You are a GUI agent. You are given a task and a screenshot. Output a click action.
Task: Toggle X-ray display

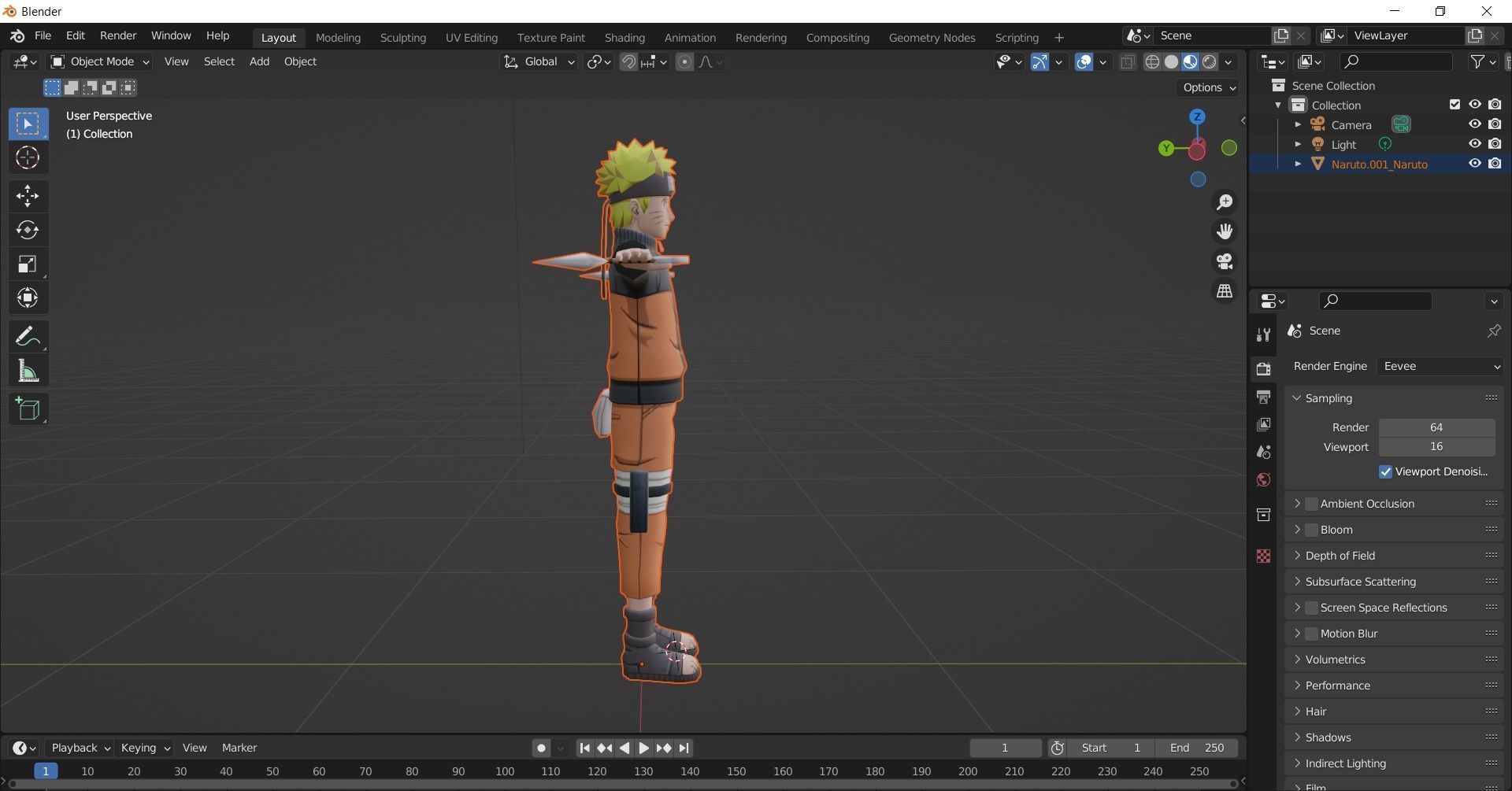coord(1128,62)
